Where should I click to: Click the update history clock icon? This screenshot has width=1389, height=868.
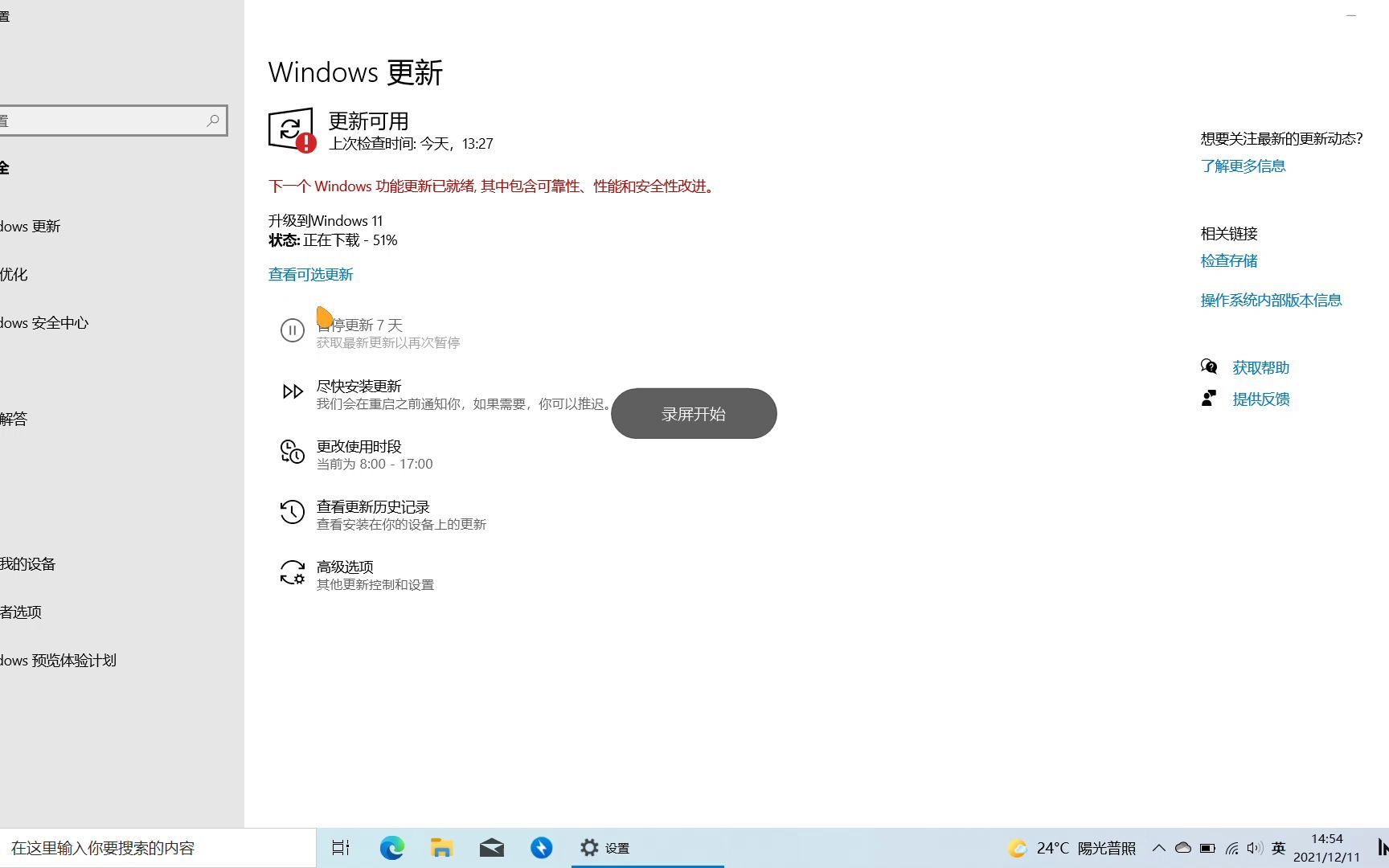(292, 512)
